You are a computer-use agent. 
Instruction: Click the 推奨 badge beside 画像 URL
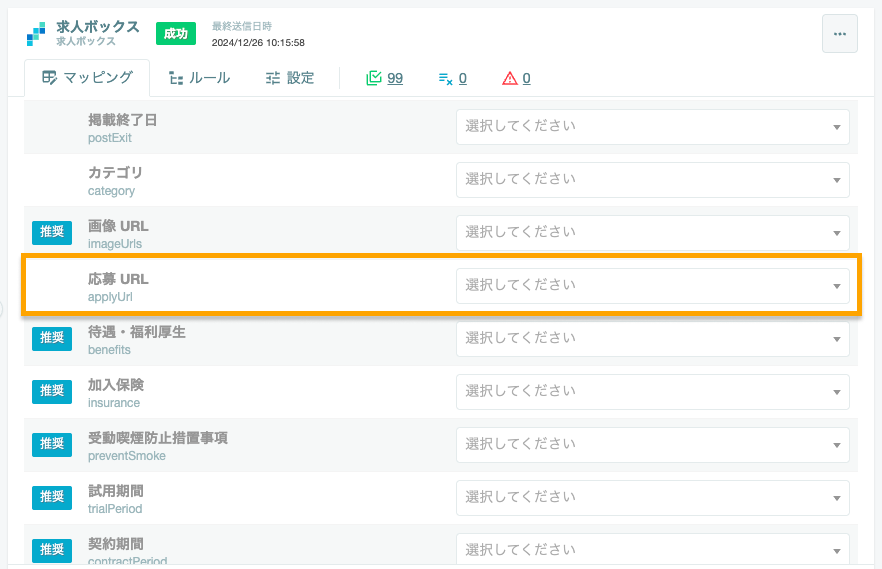[52, 233]
